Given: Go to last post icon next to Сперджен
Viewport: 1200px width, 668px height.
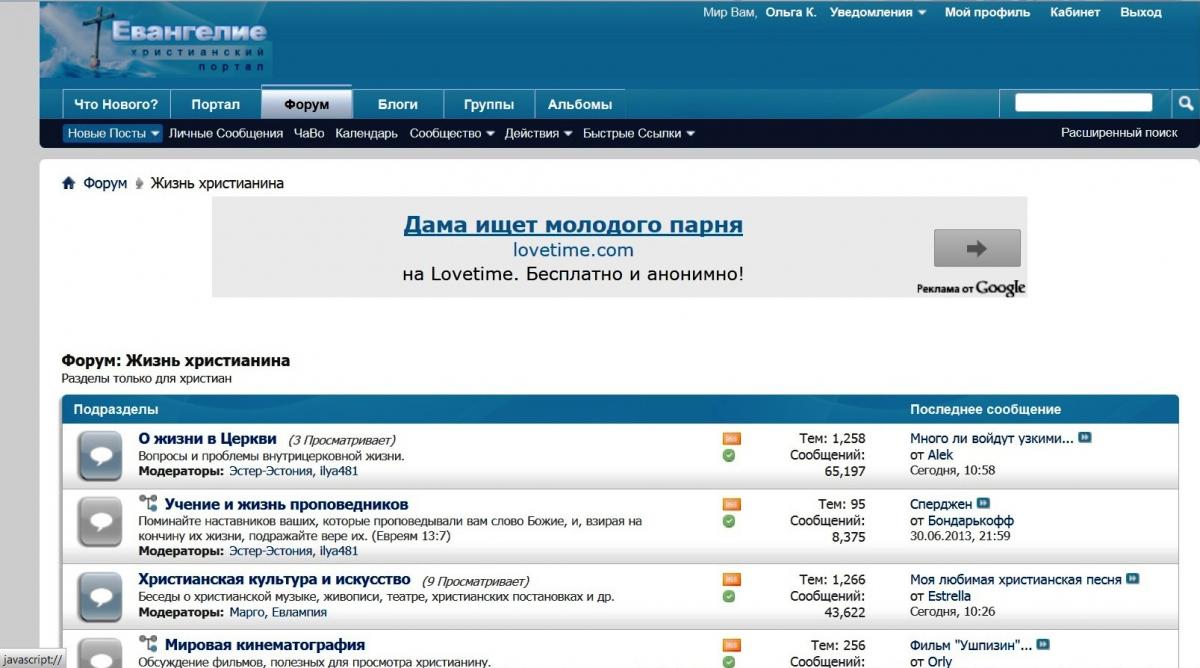Looking at the screenshot, I should tap(983, 504).
